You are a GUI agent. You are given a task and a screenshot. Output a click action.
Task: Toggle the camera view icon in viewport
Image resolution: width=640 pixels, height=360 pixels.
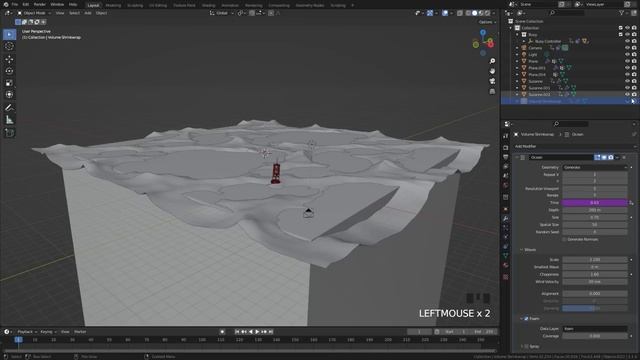[492, 81]
